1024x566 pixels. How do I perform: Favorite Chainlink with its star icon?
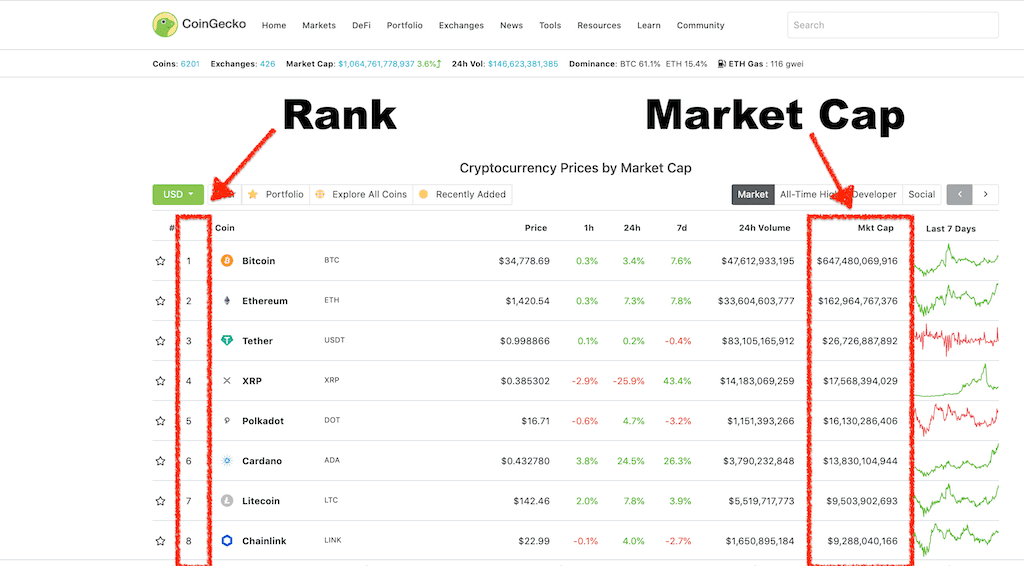pyautogui.click(x=160, y=541)
